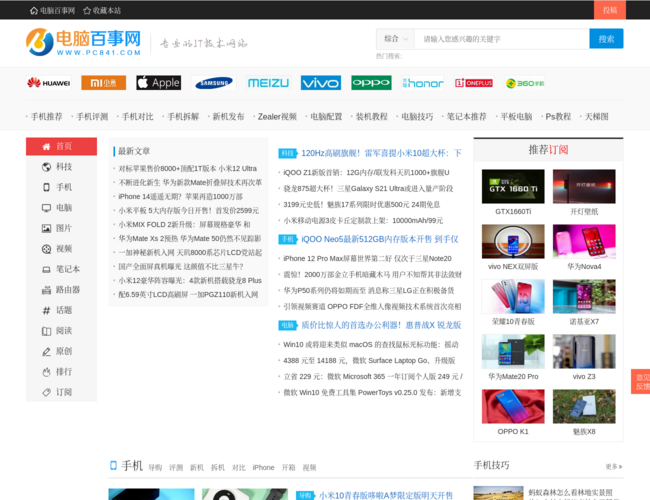Viewport: 650px width, 500px height.
Task: Open the 华为Nova4 thumbnail
Action: click(x=584, y=242)
